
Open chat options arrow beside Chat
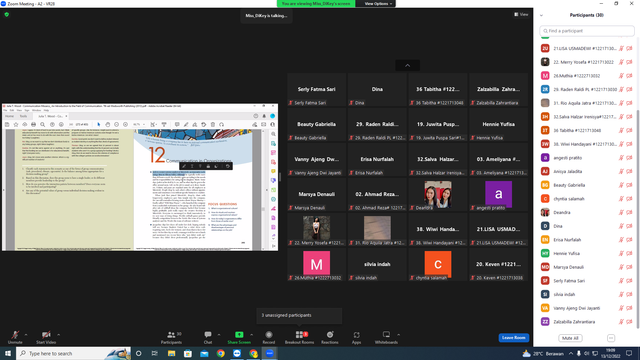[x=219, y=335]
